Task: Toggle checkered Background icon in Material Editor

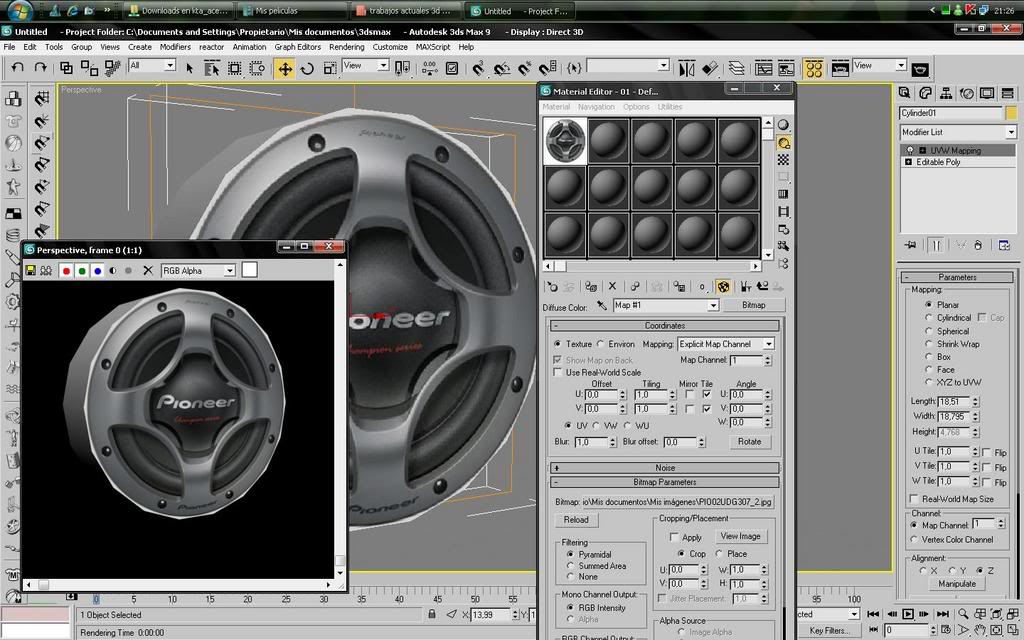Action: coord(783,160)
